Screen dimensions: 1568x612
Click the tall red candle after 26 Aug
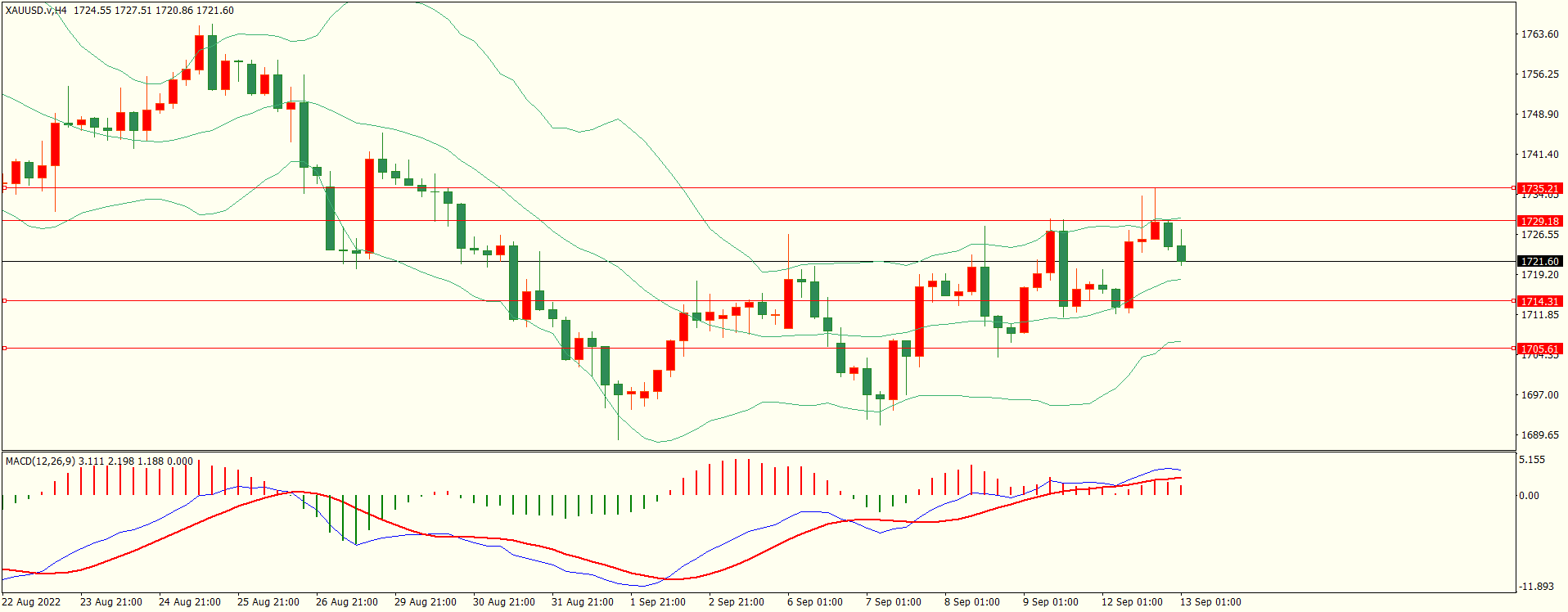(x=369, y=205)
